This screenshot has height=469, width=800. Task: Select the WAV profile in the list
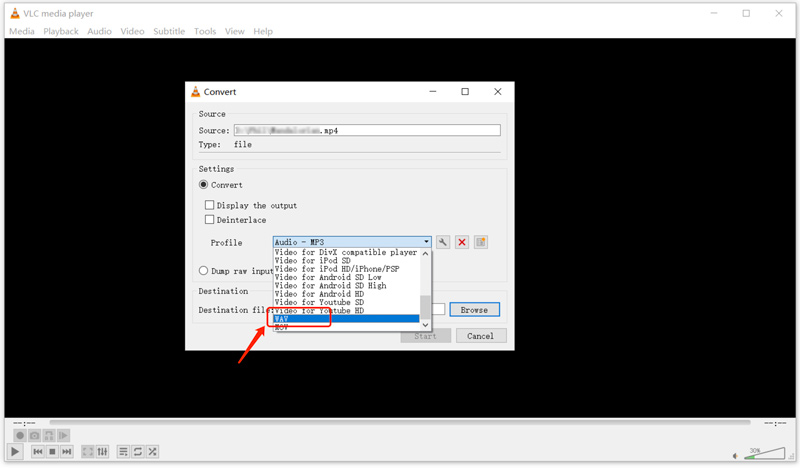point(346,318)
